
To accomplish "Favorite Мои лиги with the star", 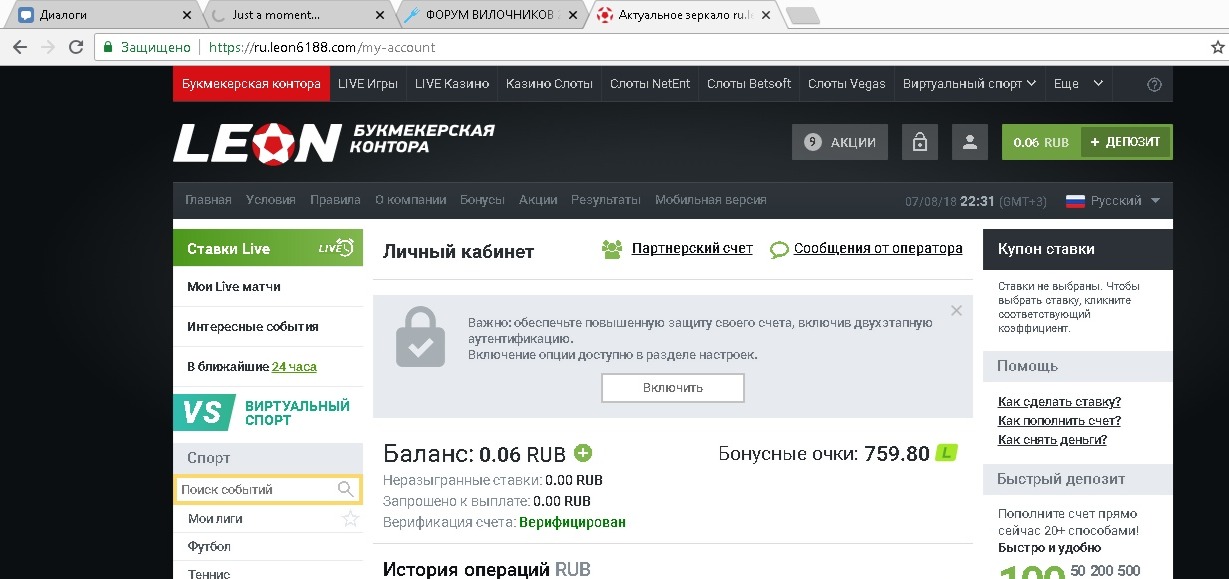I will [x=350, y=519].
